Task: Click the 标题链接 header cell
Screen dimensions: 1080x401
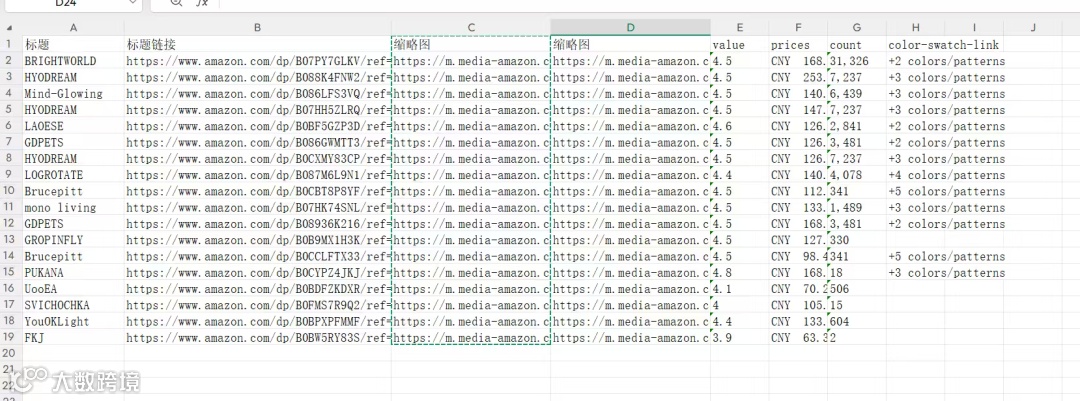Action: tap(258, 44)
